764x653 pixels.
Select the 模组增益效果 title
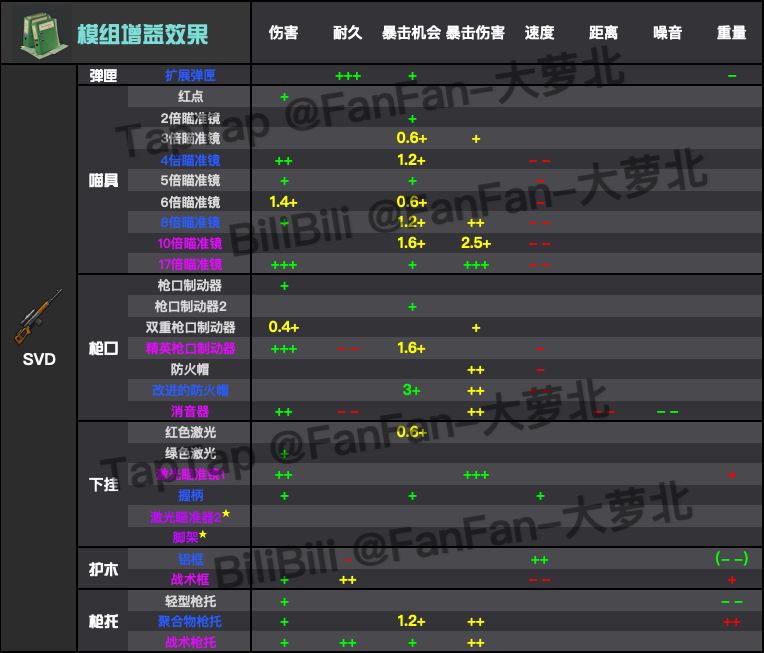tap(143, 34)
